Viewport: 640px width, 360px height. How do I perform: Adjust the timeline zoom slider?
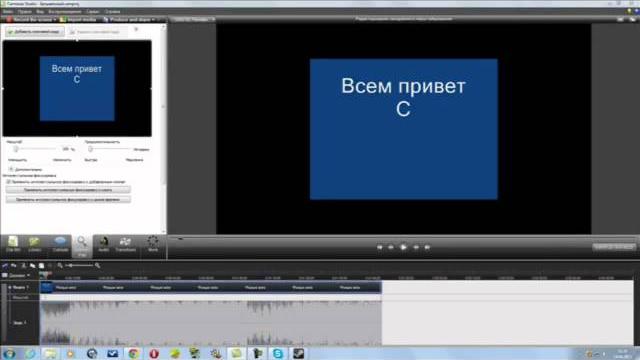(79, 266)
